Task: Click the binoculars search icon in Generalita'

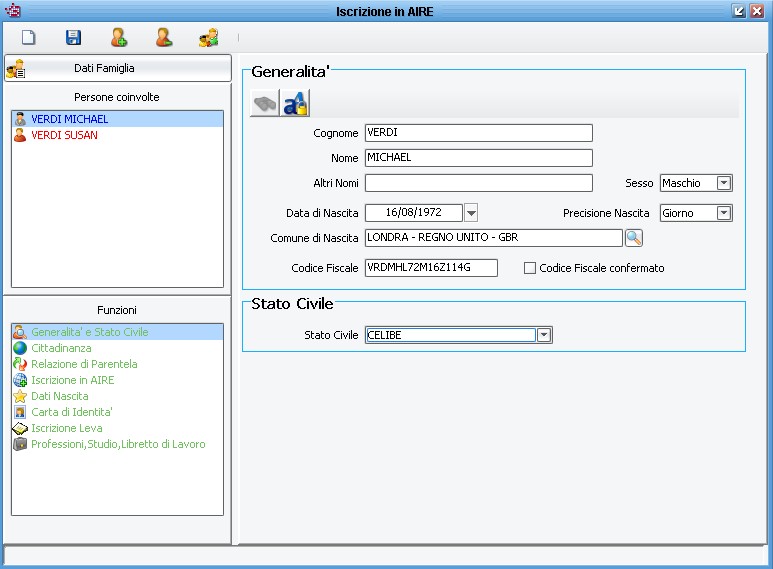Action: tap(264, 103)
